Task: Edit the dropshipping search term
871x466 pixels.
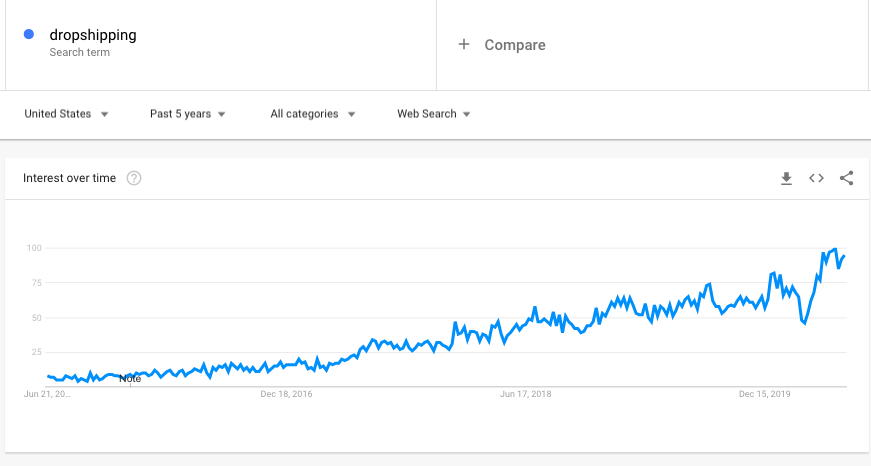Action: (93, 35)
